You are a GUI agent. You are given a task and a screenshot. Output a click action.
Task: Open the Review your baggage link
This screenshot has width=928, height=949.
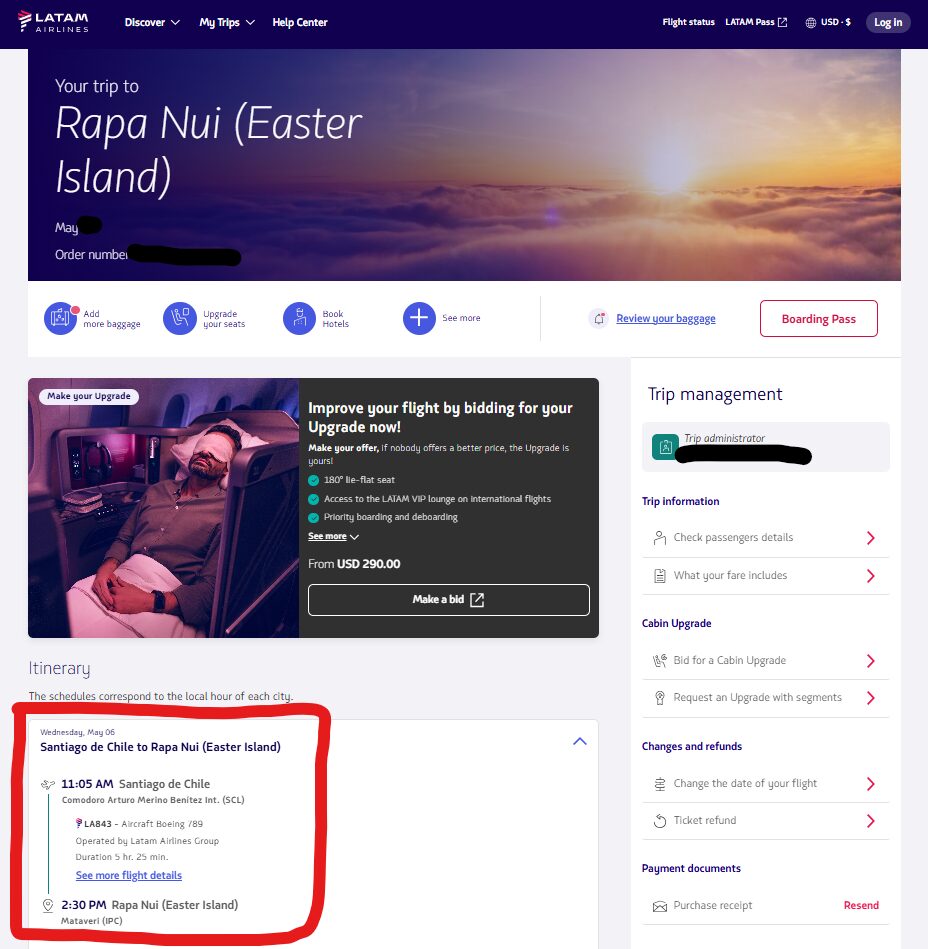pyautogui.click(x=666, y=318)
